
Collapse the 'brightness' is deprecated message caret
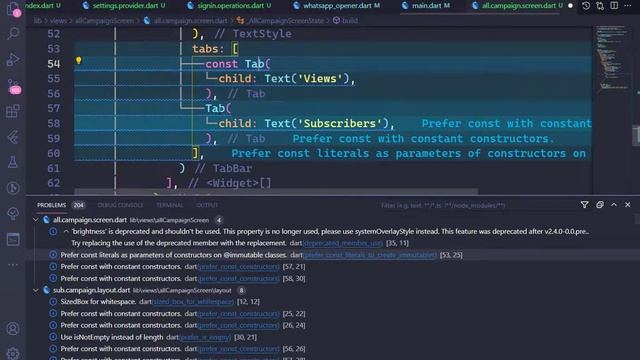point(66,231)
